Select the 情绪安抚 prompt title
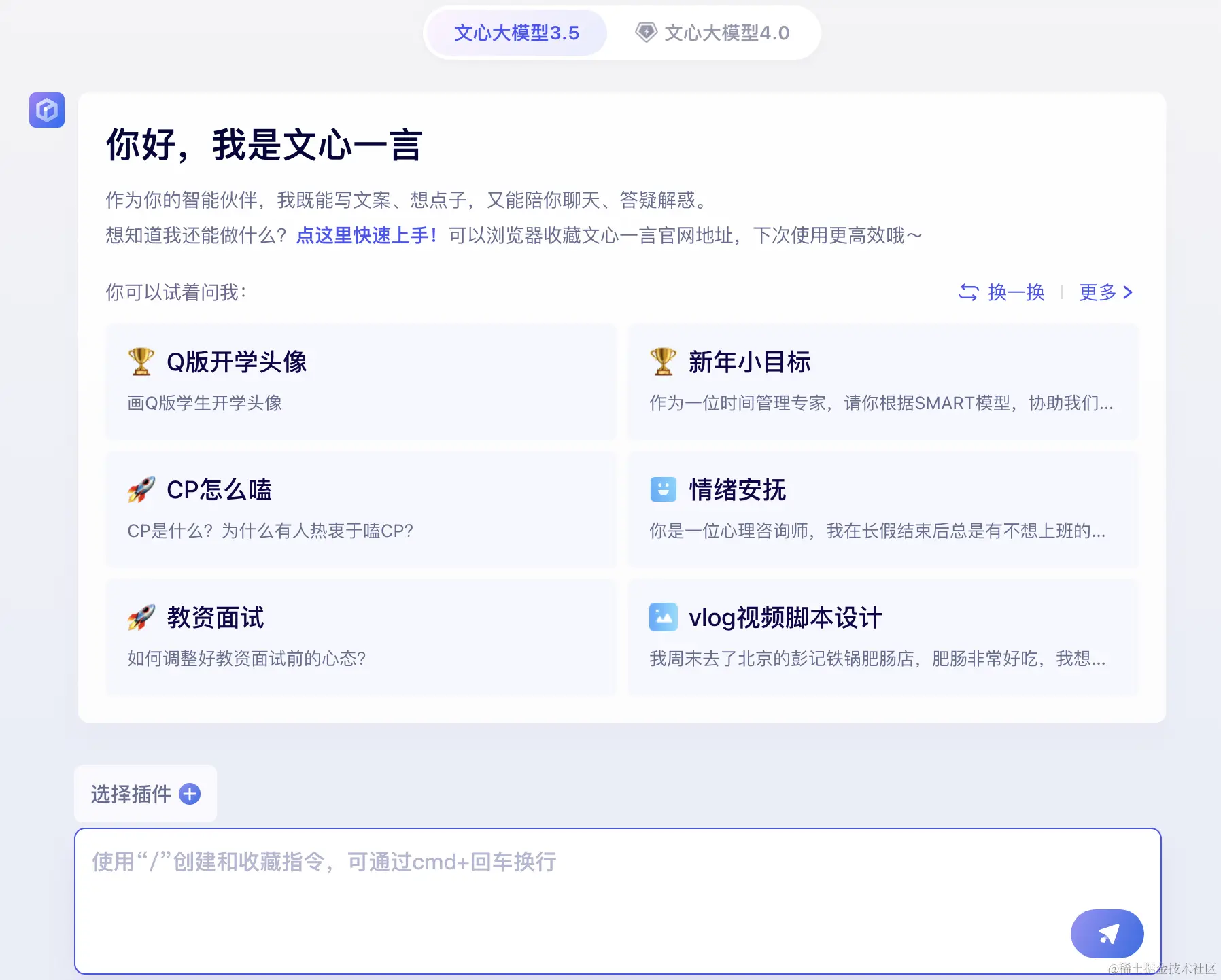 coord(737,489)
